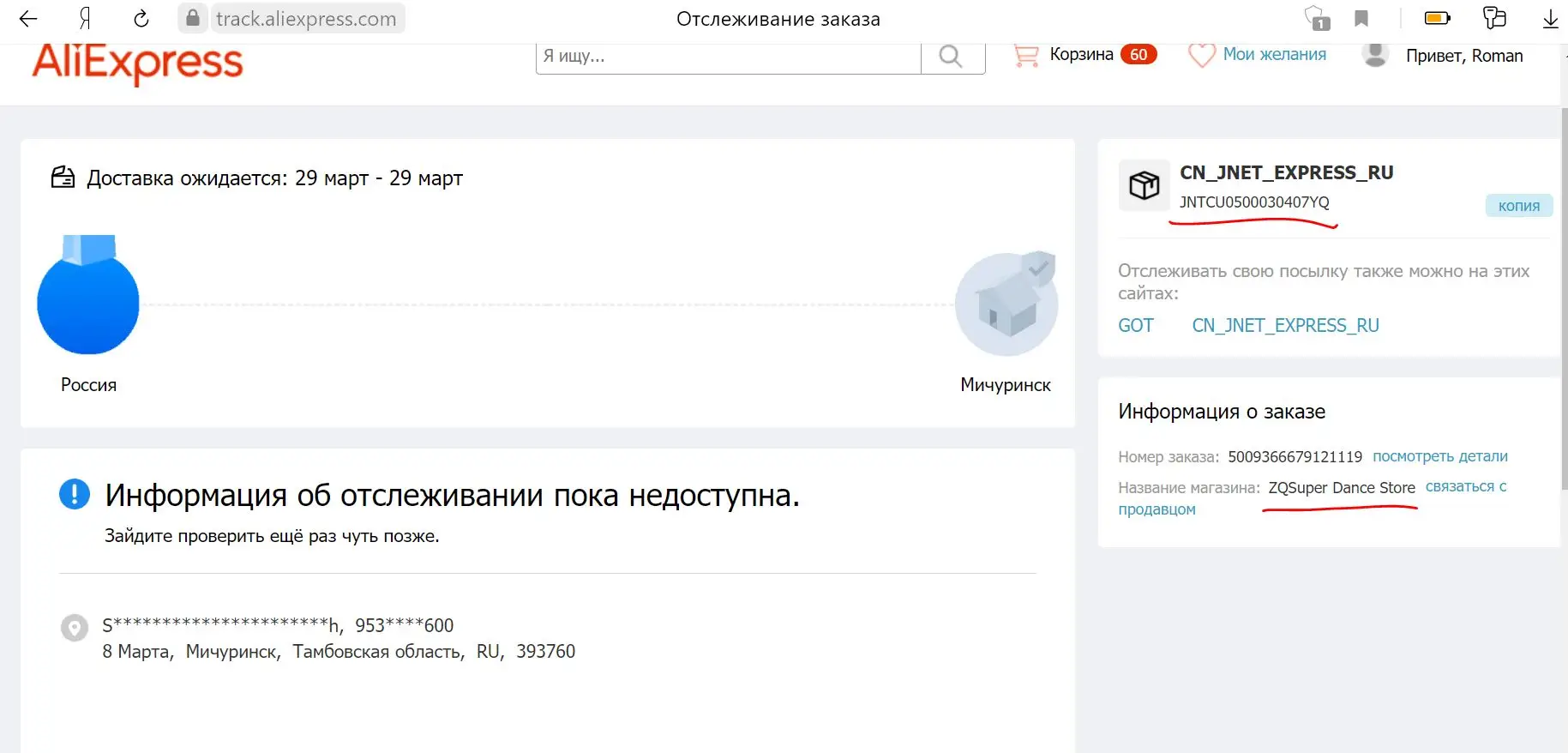Click the battery saver icon
Viewport: 1568px width, 753px height.
click(1437, 18)
